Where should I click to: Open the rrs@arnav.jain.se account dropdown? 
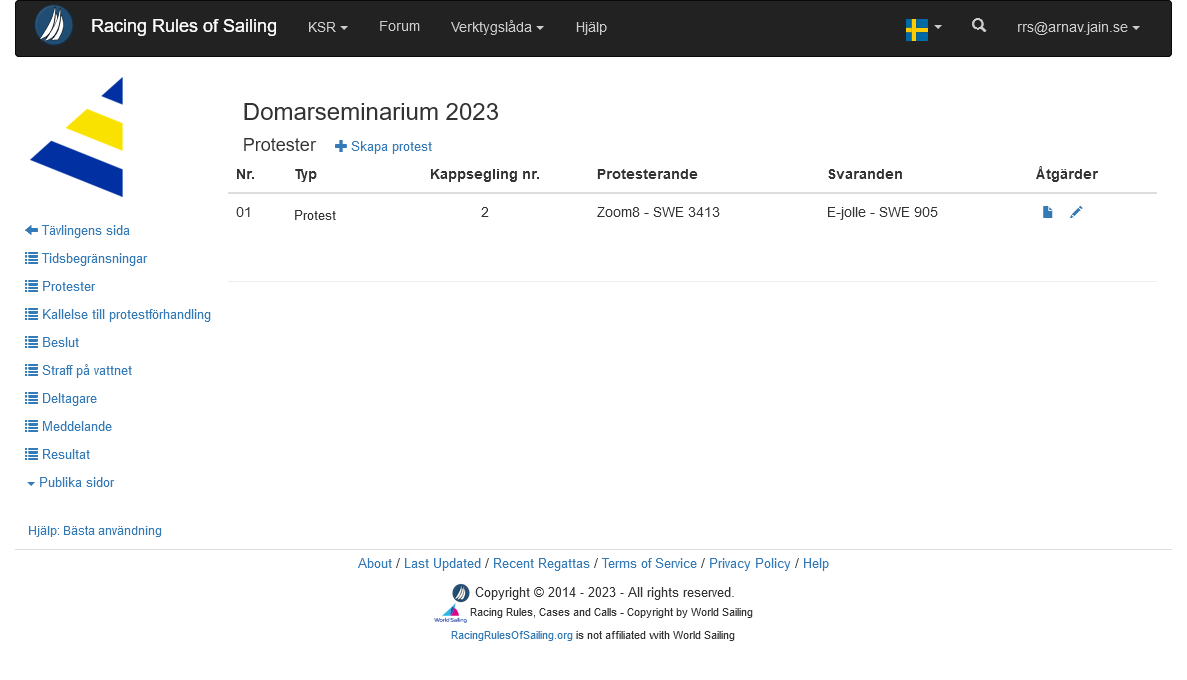coord(1078,28)
